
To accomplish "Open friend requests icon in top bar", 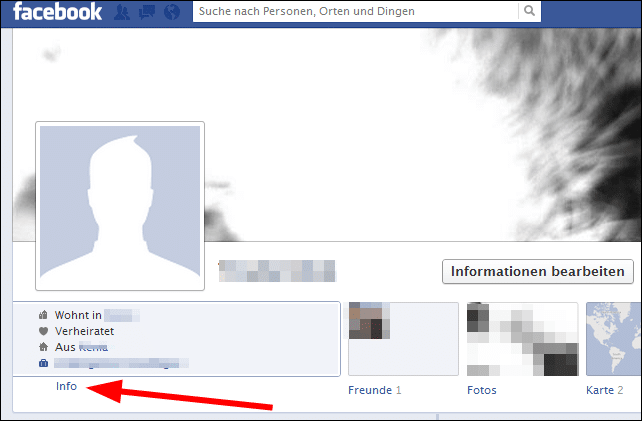I will (x=122, y=12).
